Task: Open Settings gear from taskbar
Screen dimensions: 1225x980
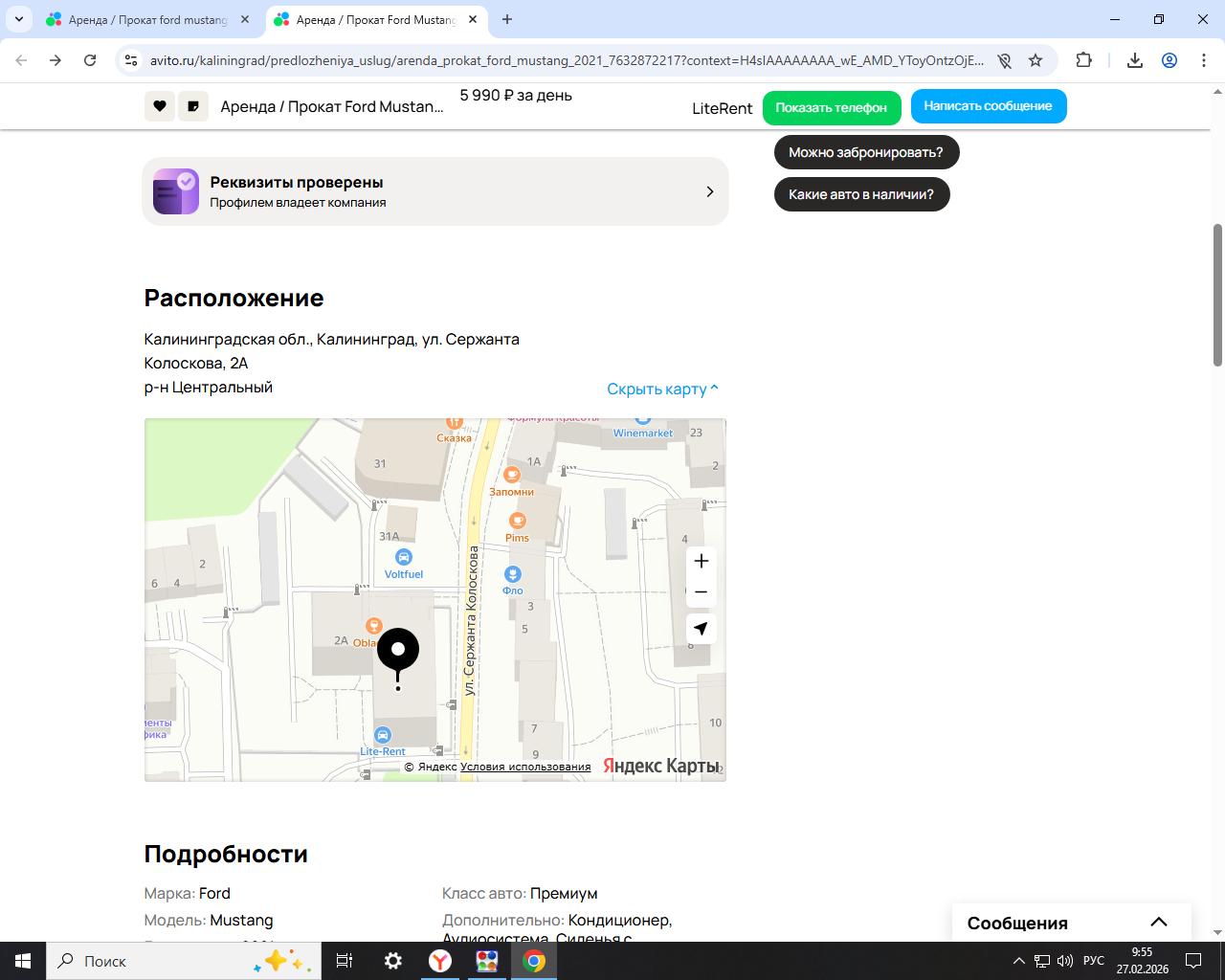Action: 393,961
